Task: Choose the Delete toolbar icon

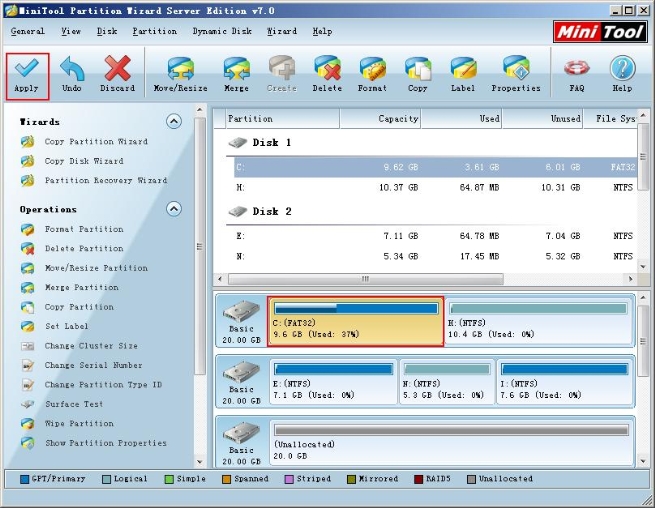Action: coord(327,75)
